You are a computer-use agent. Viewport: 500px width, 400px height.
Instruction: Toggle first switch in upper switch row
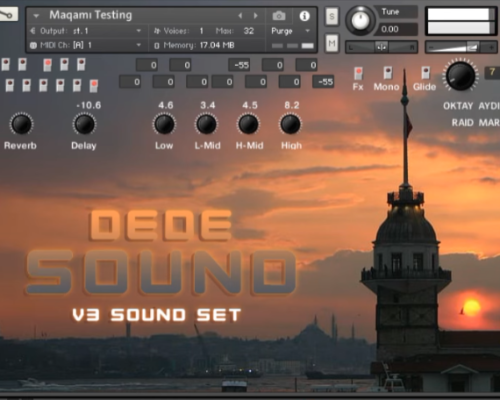(x=6, y=64)
